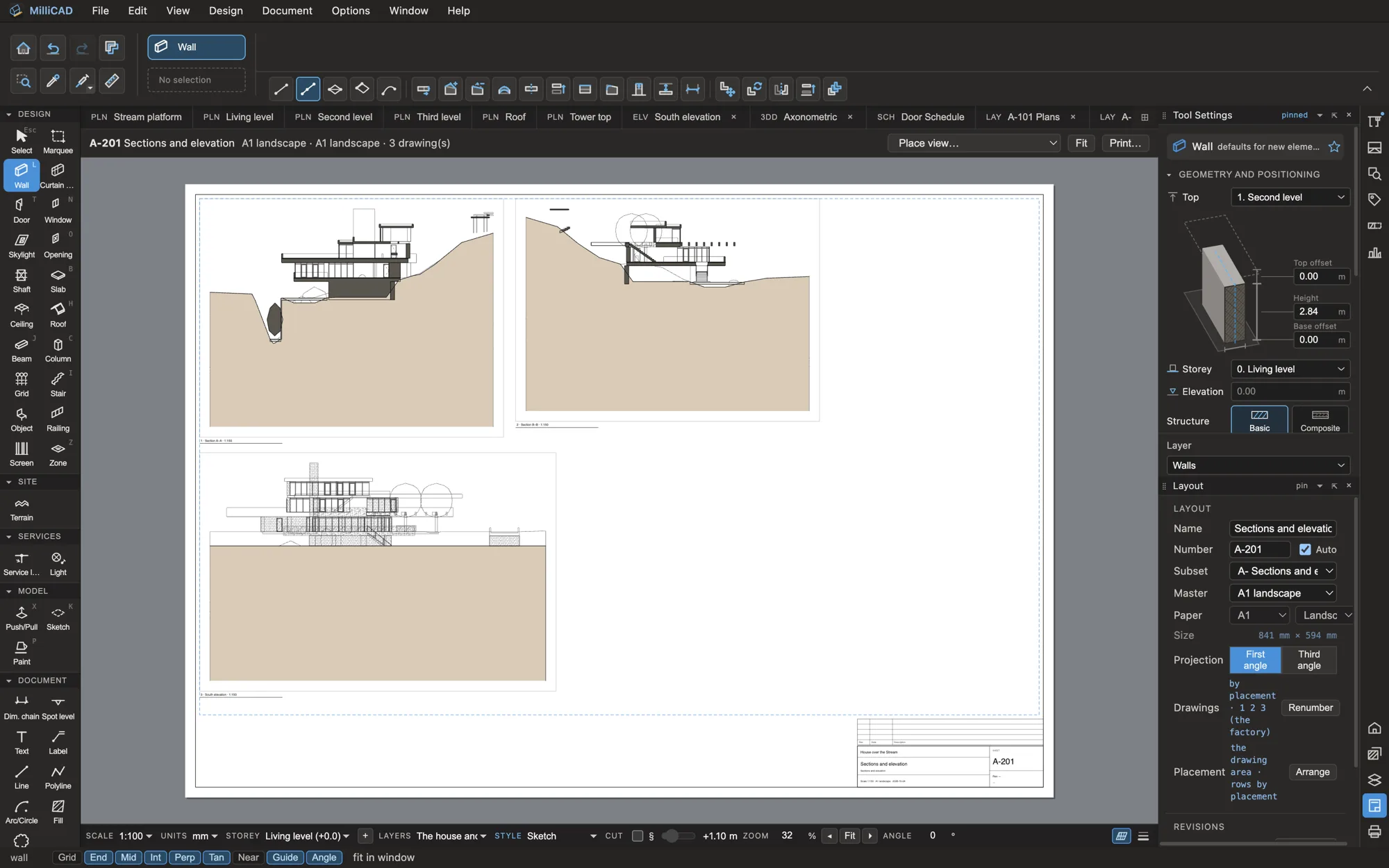Image resolution: width=1389 pixels, height=868 pixels.
Task: Choose the Skylight tool
Action: pos(22,245)
